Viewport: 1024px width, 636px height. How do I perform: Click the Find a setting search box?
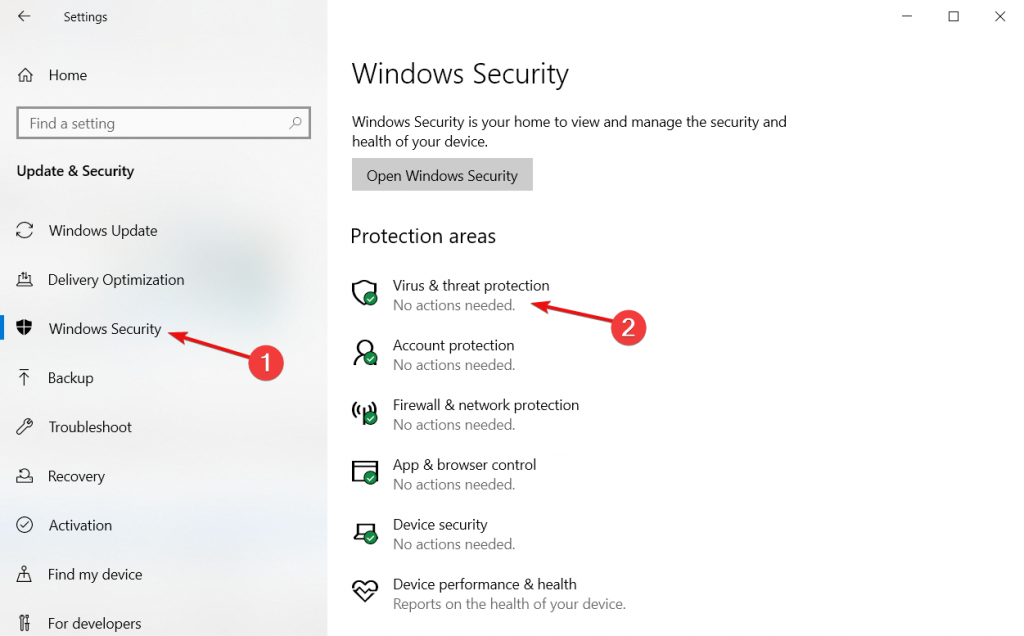click(150, 122)
